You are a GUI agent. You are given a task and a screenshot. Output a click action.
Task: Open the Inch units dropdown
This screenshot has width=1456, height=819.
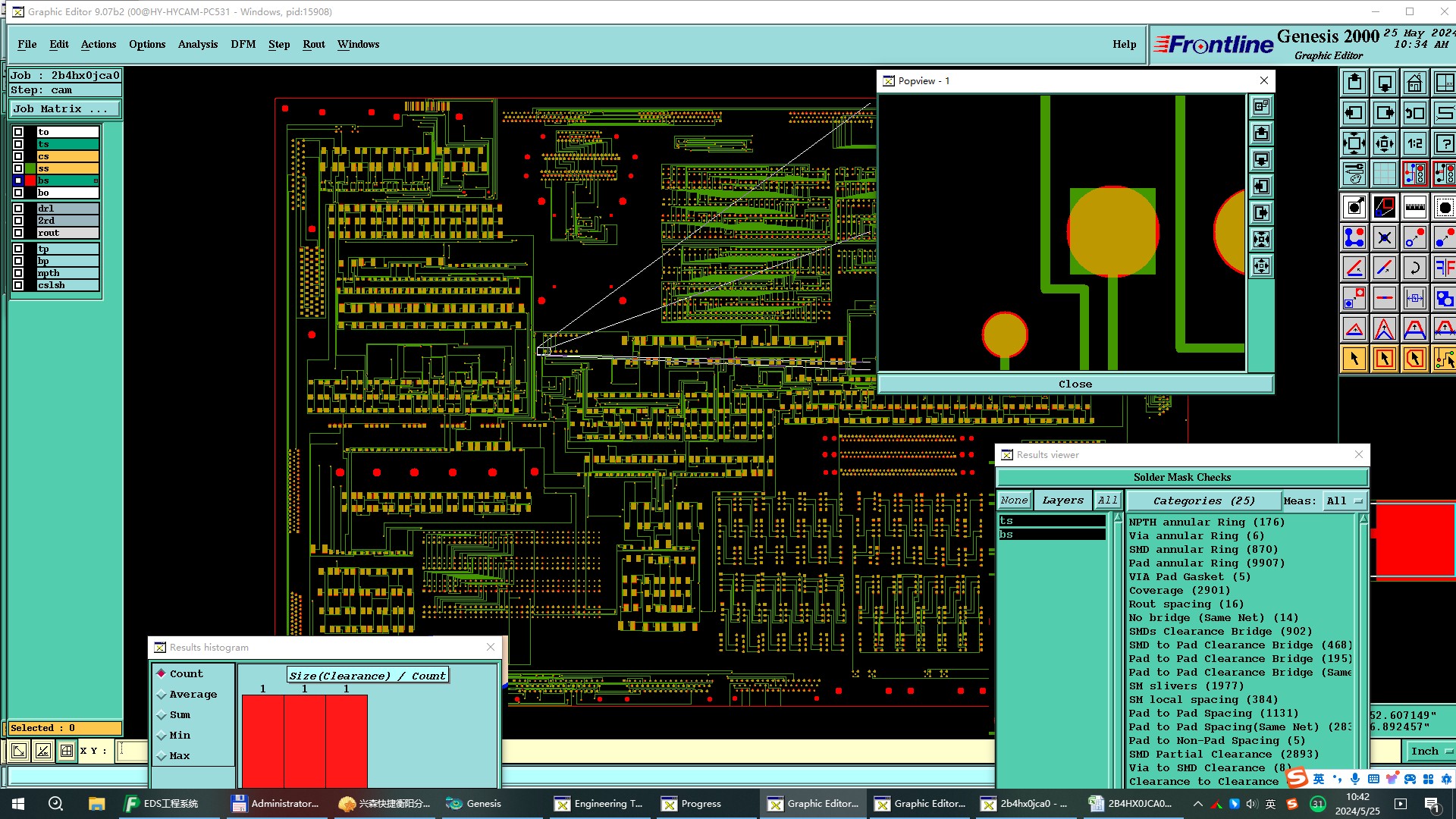point(1430,751)
